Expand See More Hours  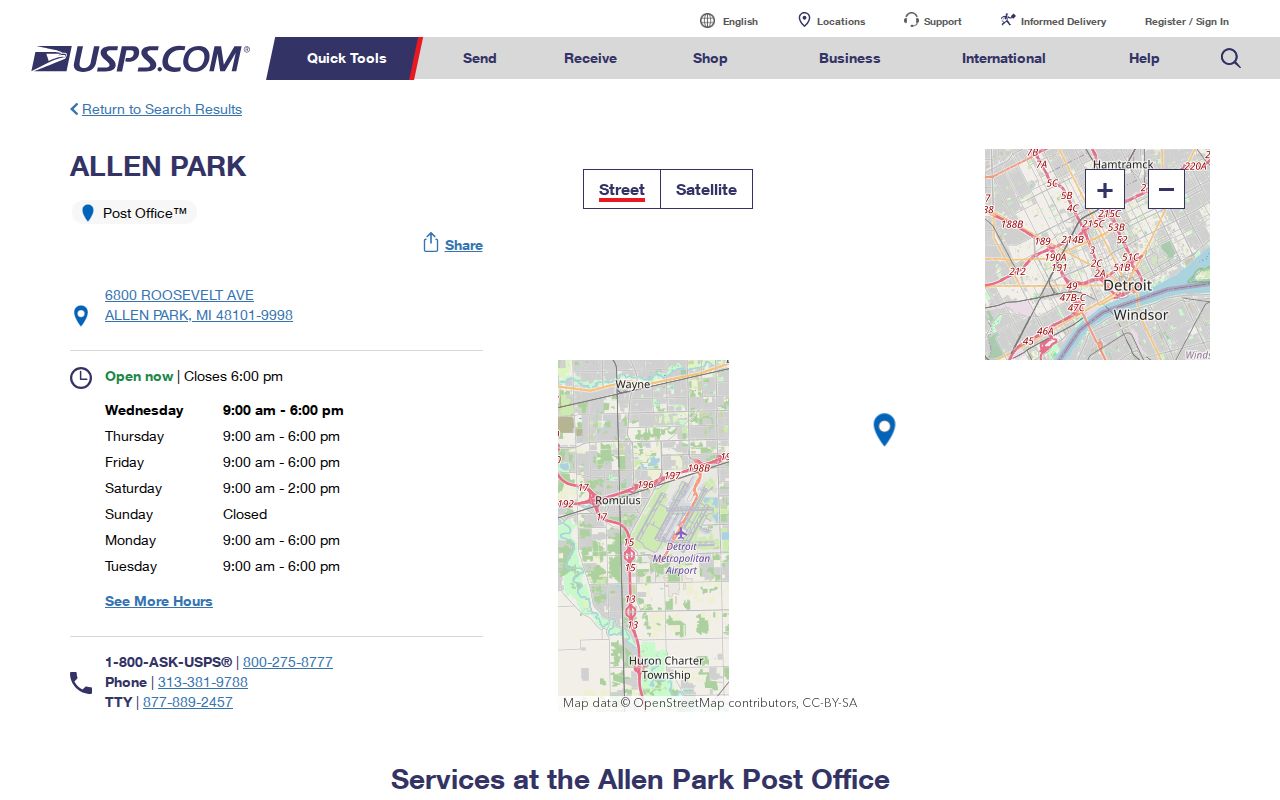click(159, 601)
